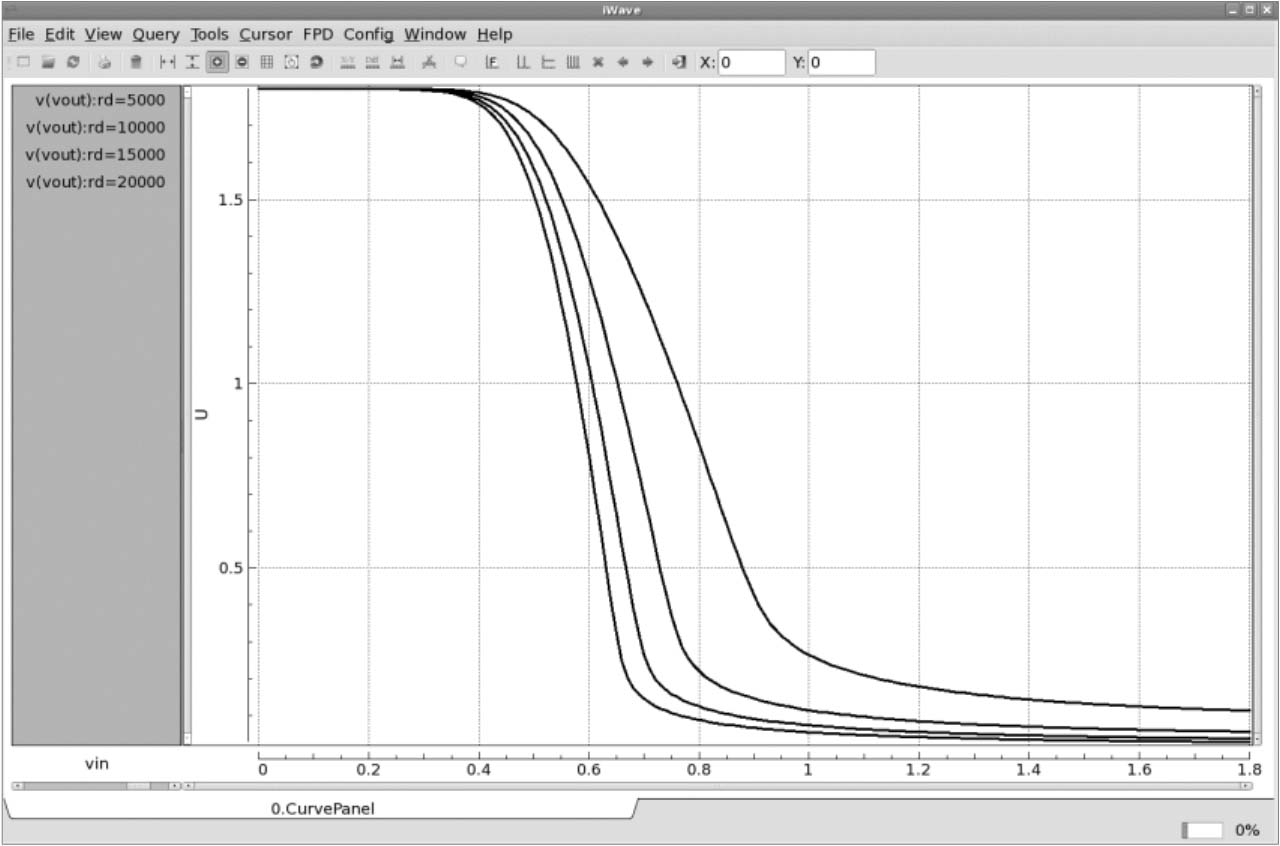The image size is (1280, 846).
Task: Click the right arrow toolbar icon
Action: tap(648, 62)
